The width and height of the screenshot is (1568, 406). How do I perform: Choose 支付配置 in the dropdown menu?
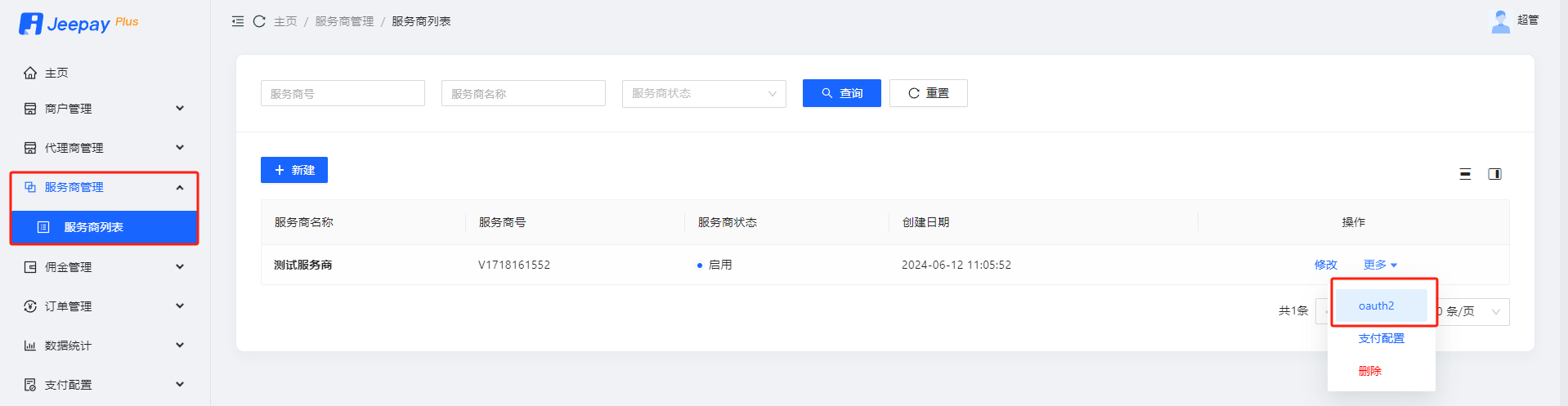[x=1381, y=338]
